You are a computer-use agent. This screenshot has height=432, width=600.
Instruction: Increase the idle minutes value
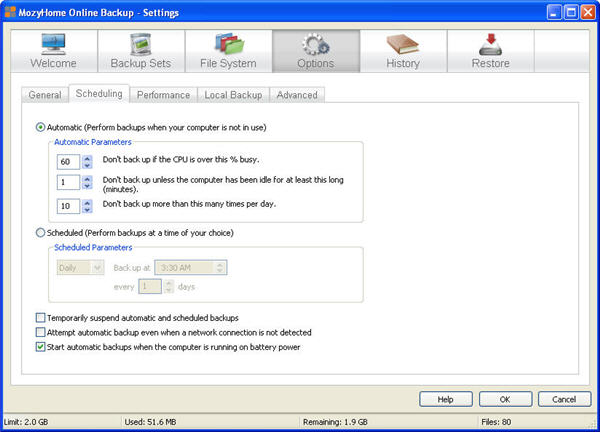point(87,179)
